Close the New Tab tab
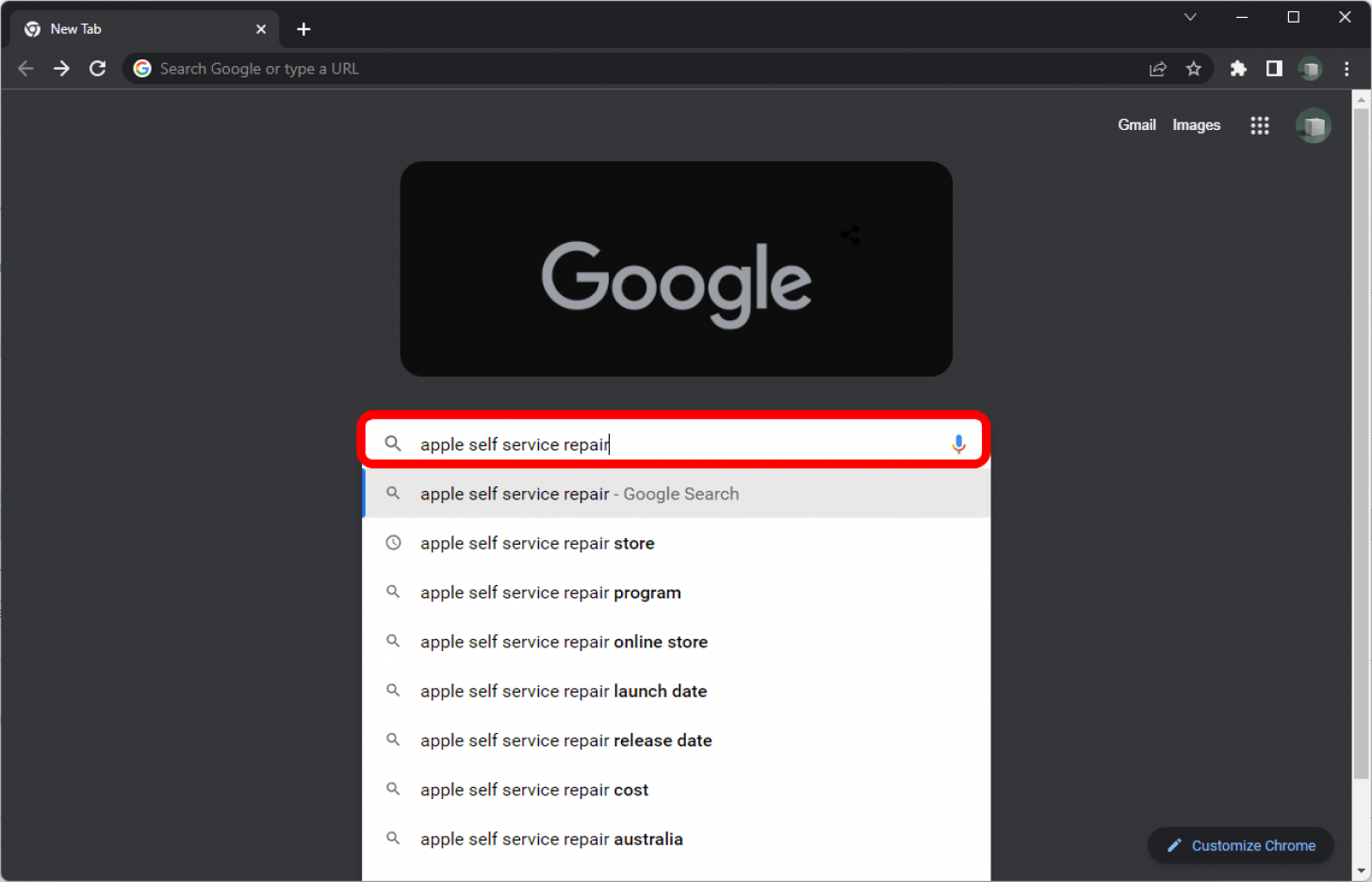1372x882 pixels. (x=261, y=29)
